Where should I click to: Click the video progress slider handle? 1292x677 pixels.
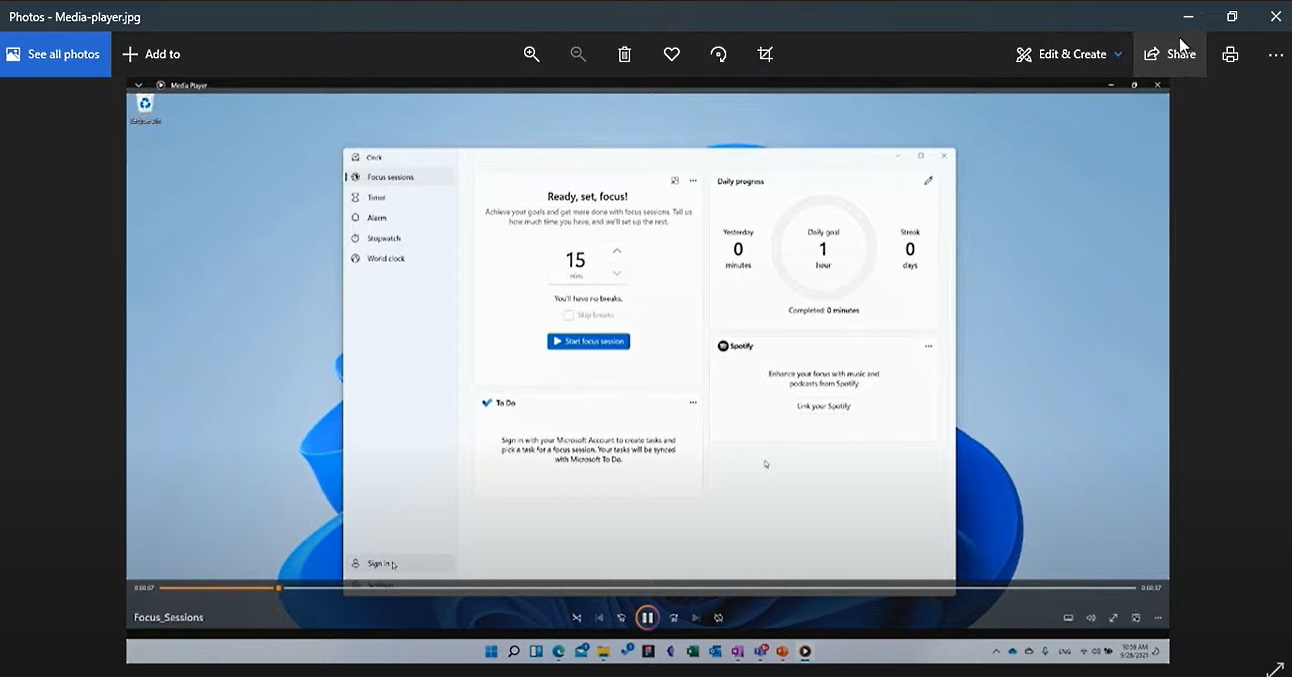[x=278, y=588]
